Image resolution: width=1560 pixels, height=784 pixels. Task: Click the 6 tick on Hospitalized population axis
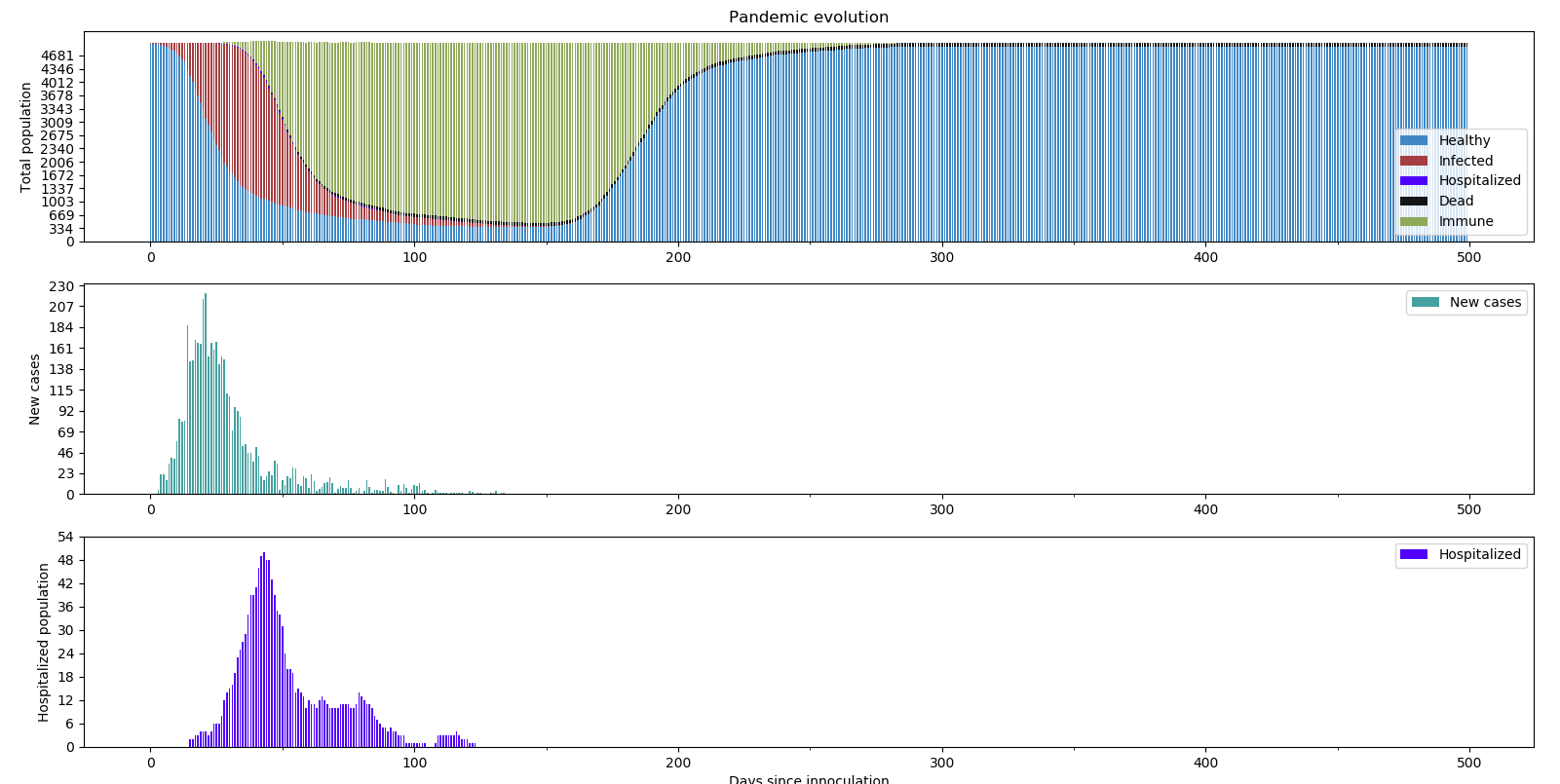point(70,724)
